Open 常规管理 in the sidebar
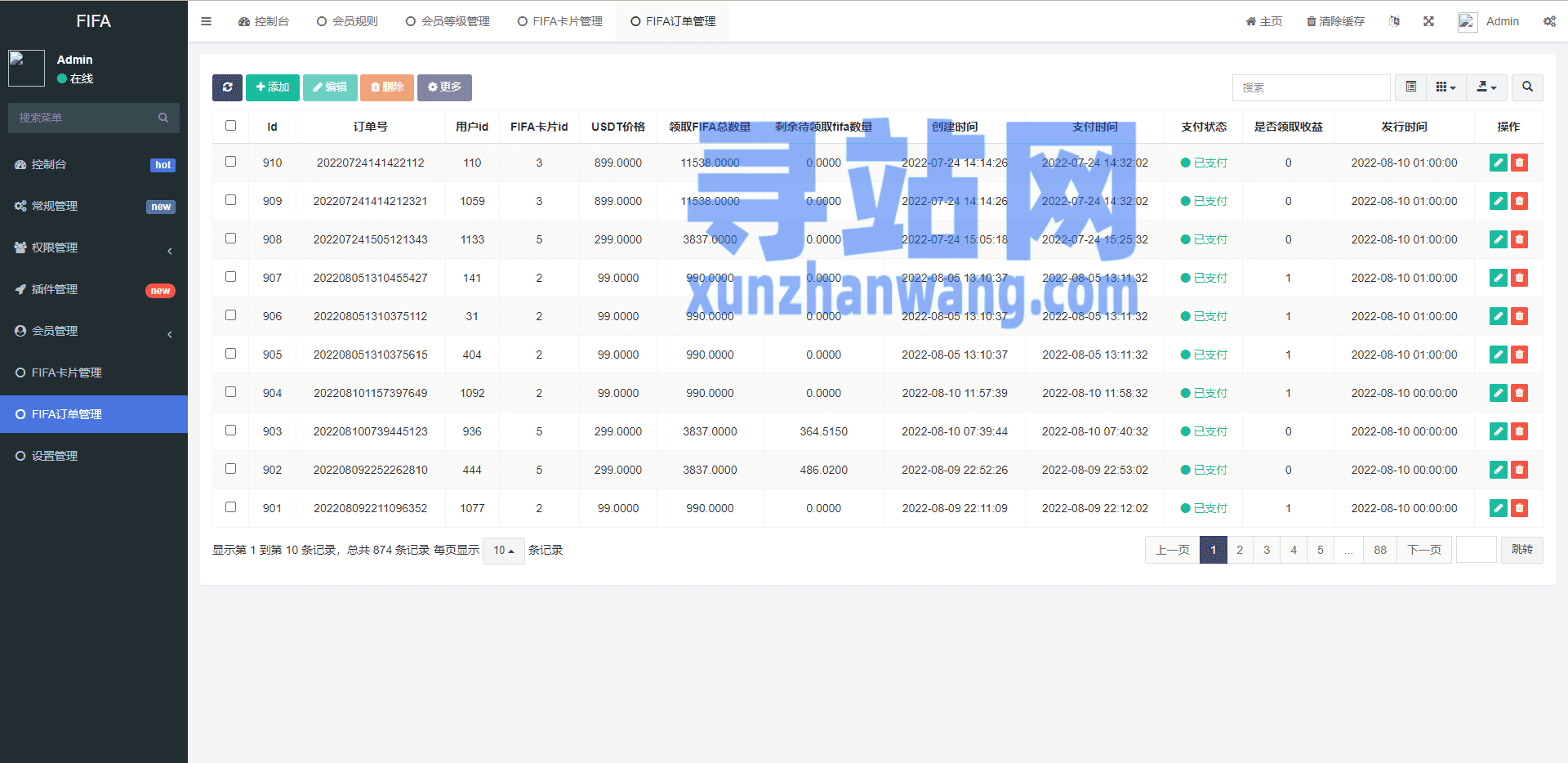 (x=94, y=206)
